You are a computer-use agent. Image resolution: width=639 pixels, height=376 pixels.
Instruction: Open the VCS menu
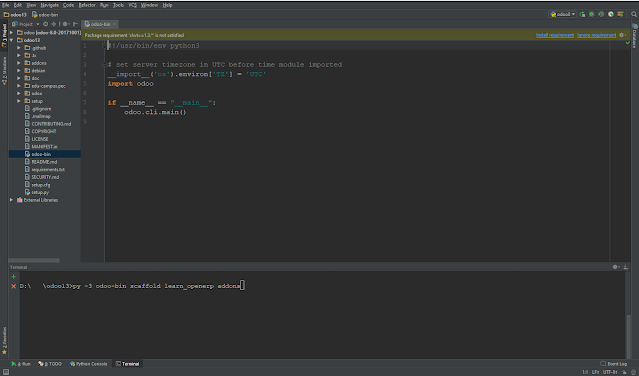coord(133,5)
